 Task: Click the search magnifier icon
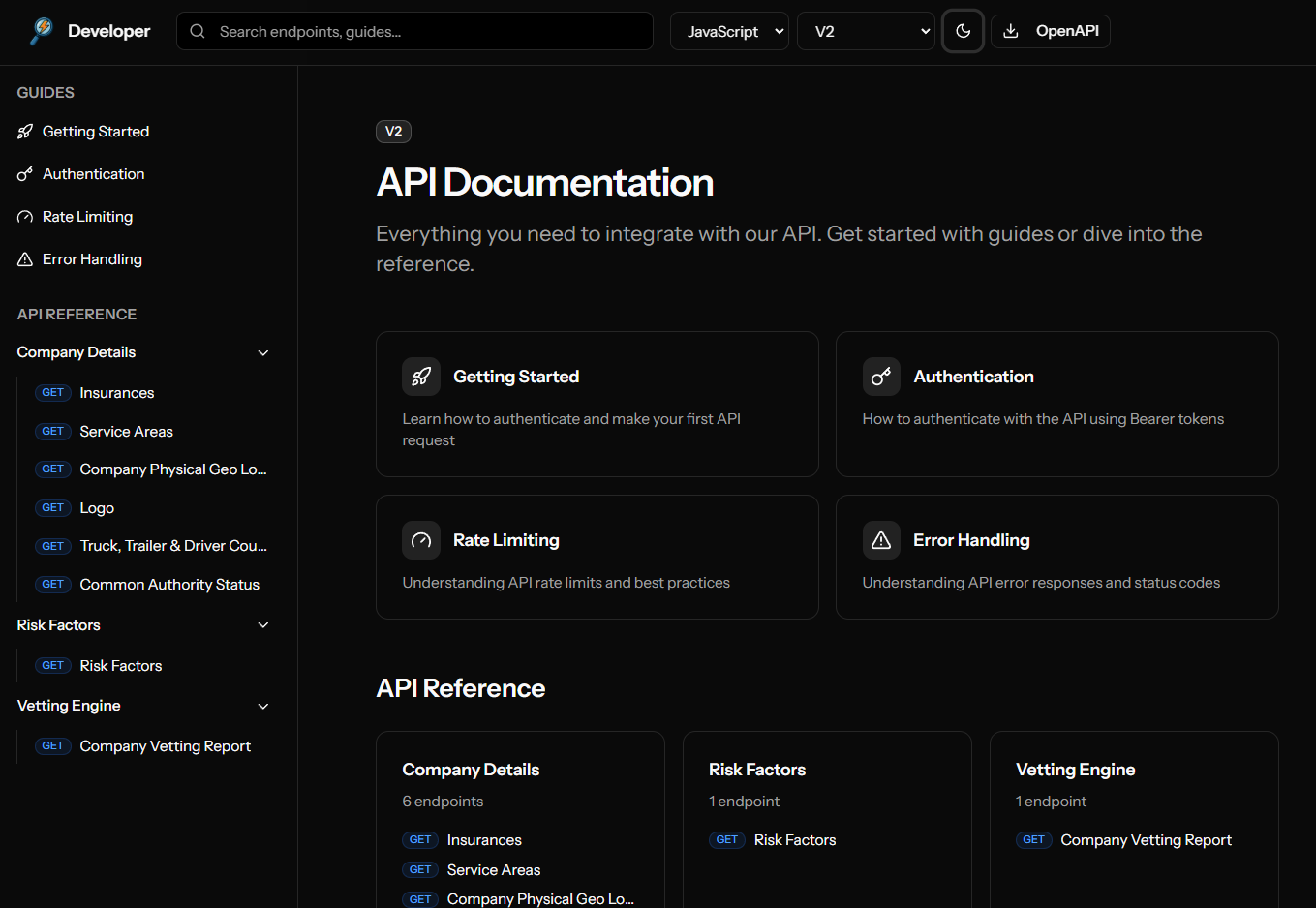(x=198, y=31)
